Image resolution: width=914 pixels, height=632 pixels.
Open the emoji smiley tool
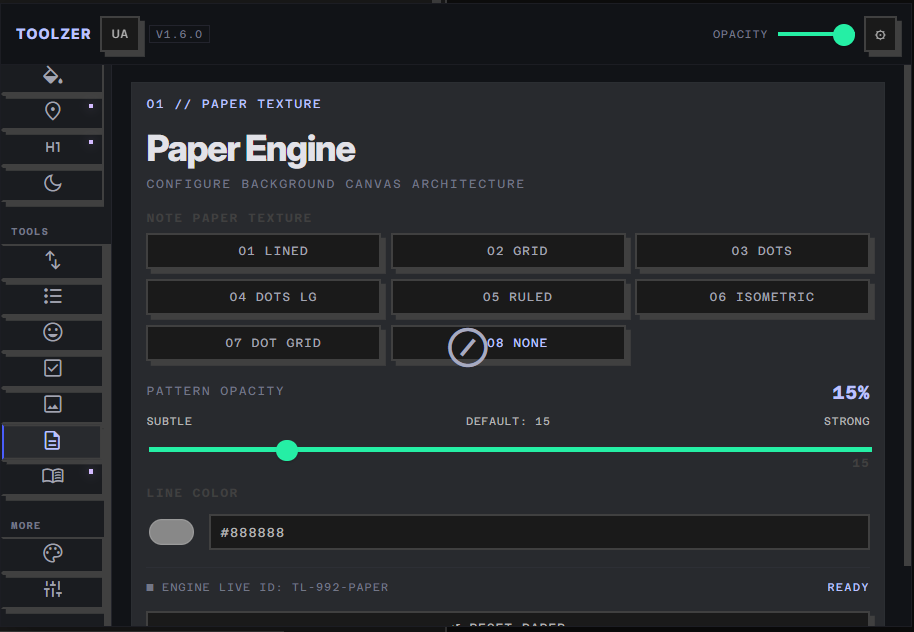tap(52, 332)
